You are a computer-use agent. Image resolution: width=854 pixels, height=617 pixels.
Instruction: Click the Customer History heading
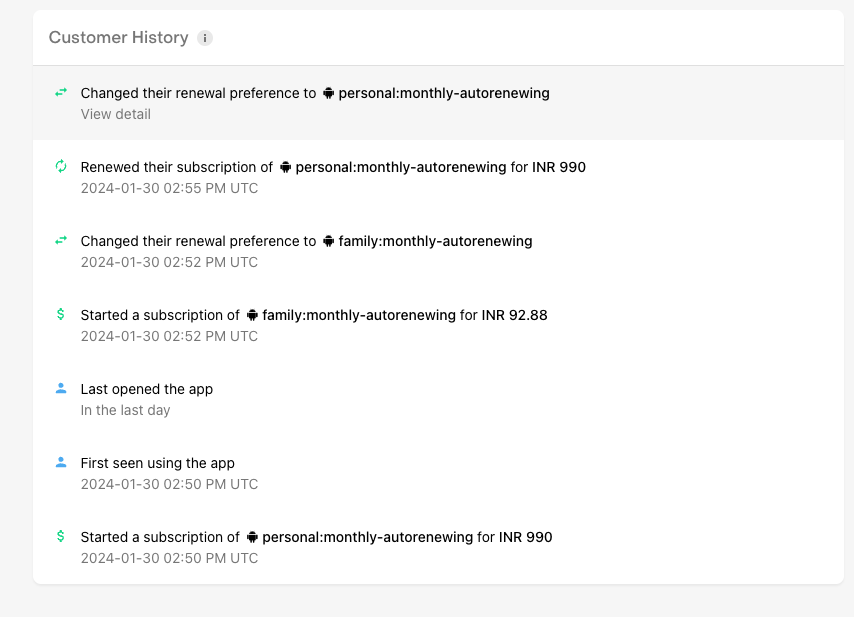point(118,38)
